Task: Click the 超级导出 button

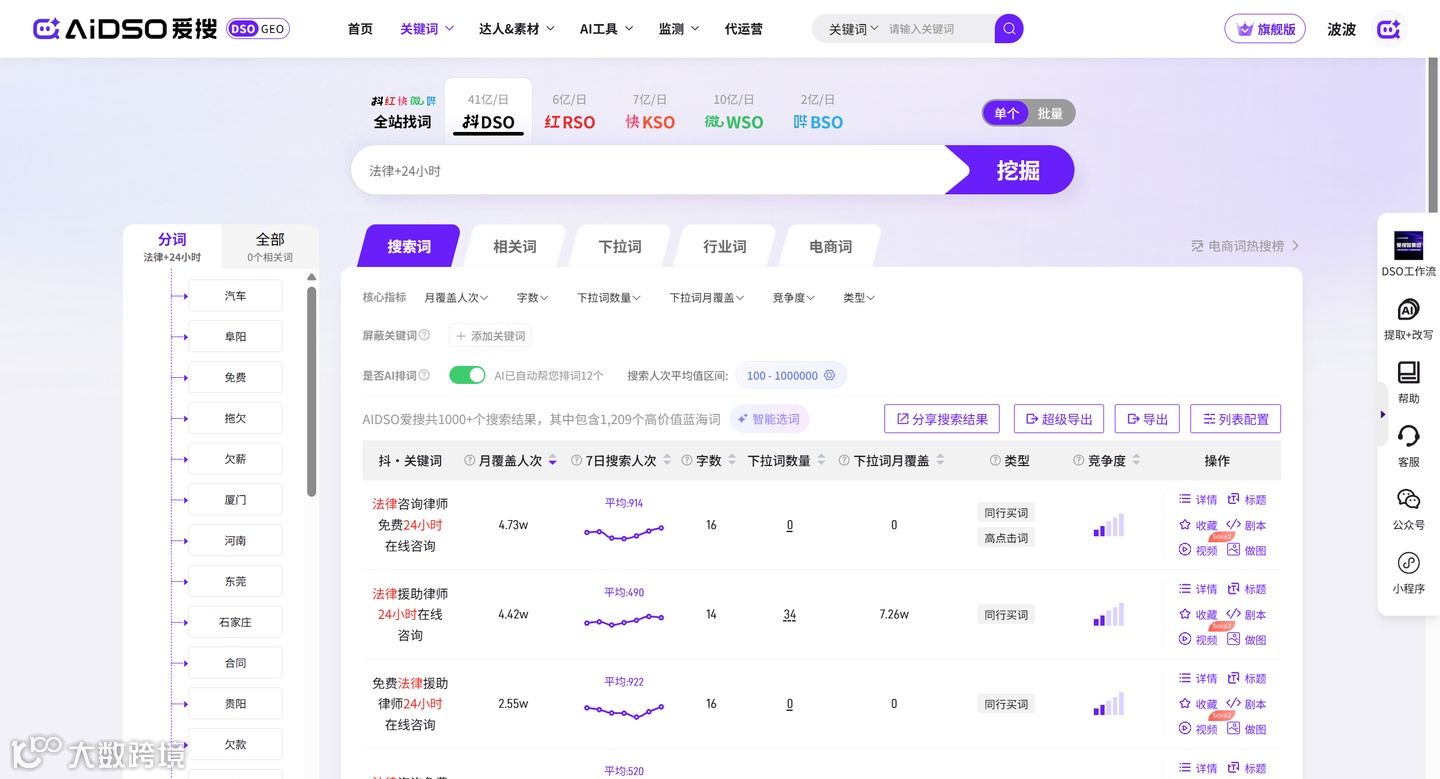Action: pos(1059,419)
